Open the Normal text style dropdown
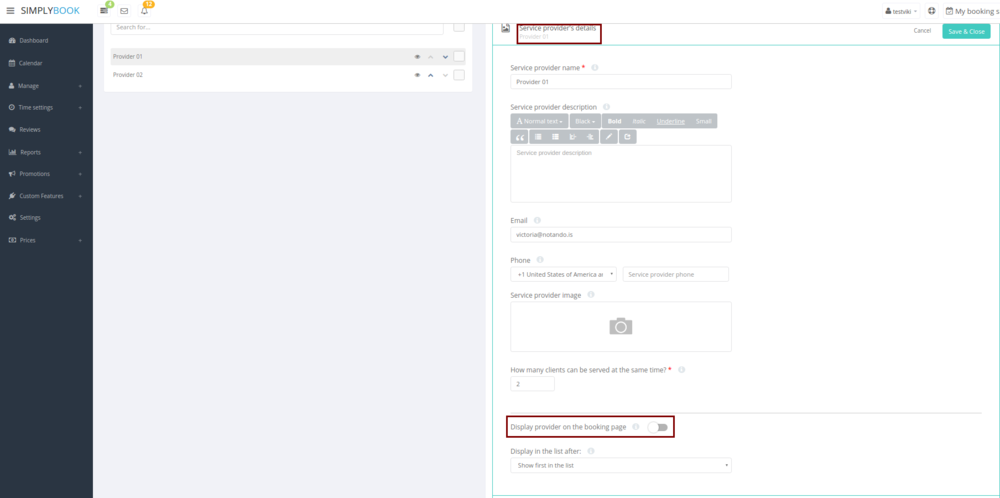The image size is (1000, 498). click(540, 121)
